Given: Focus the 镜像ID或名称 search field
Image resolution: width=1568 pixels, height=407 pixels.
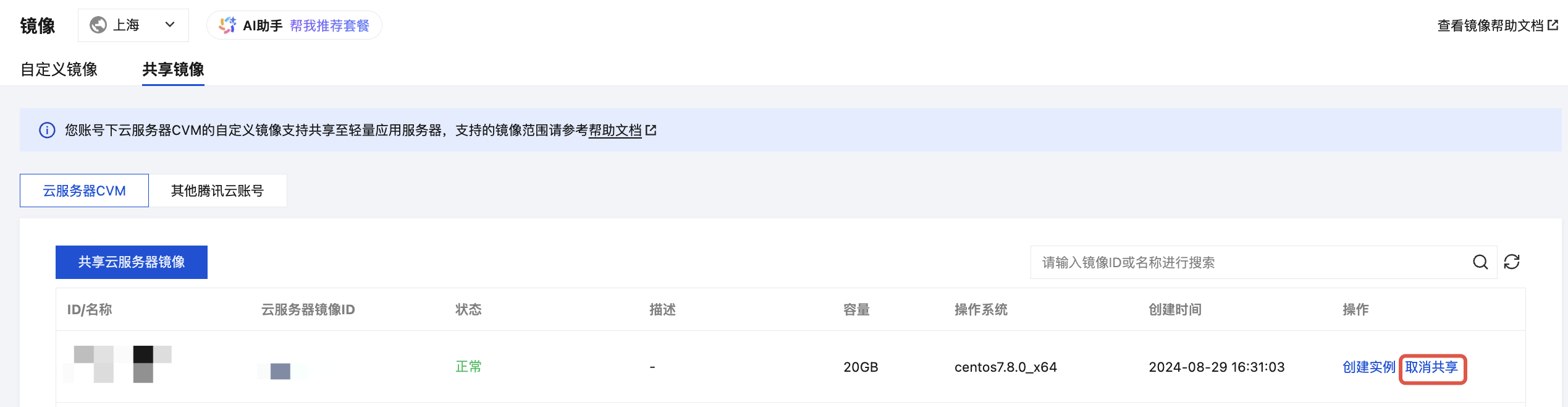Looking at the screenshot, I should pos(1252,262).
